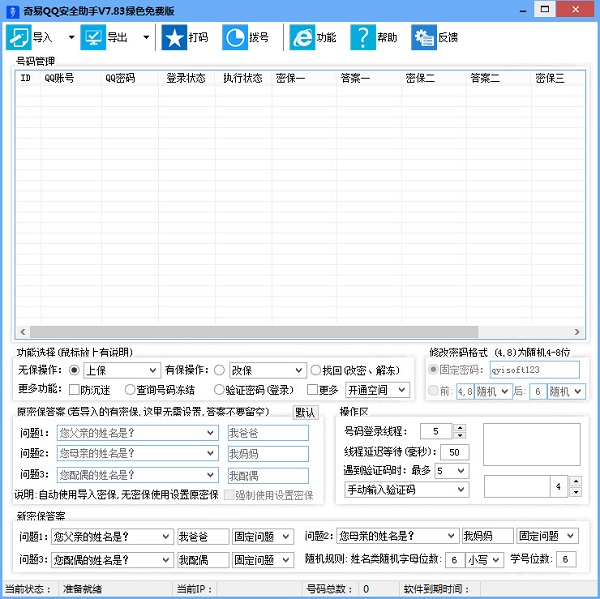600x599 pixels.
Task: Click the 导入 import icon
Action: [x=18, y=37]
